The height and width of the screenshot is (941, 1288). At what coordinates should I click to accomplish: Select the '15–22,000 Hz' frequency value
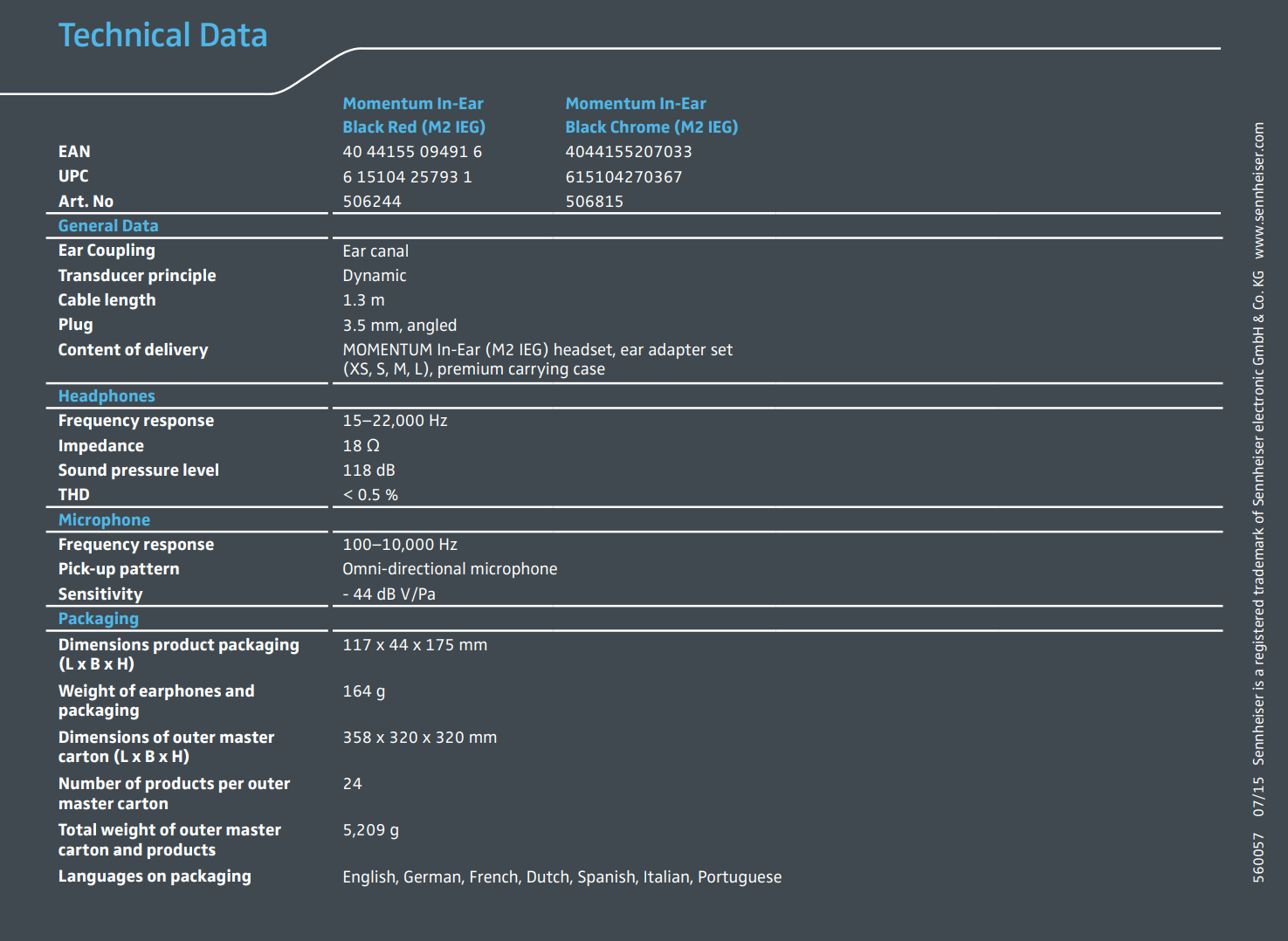point(395,421)
